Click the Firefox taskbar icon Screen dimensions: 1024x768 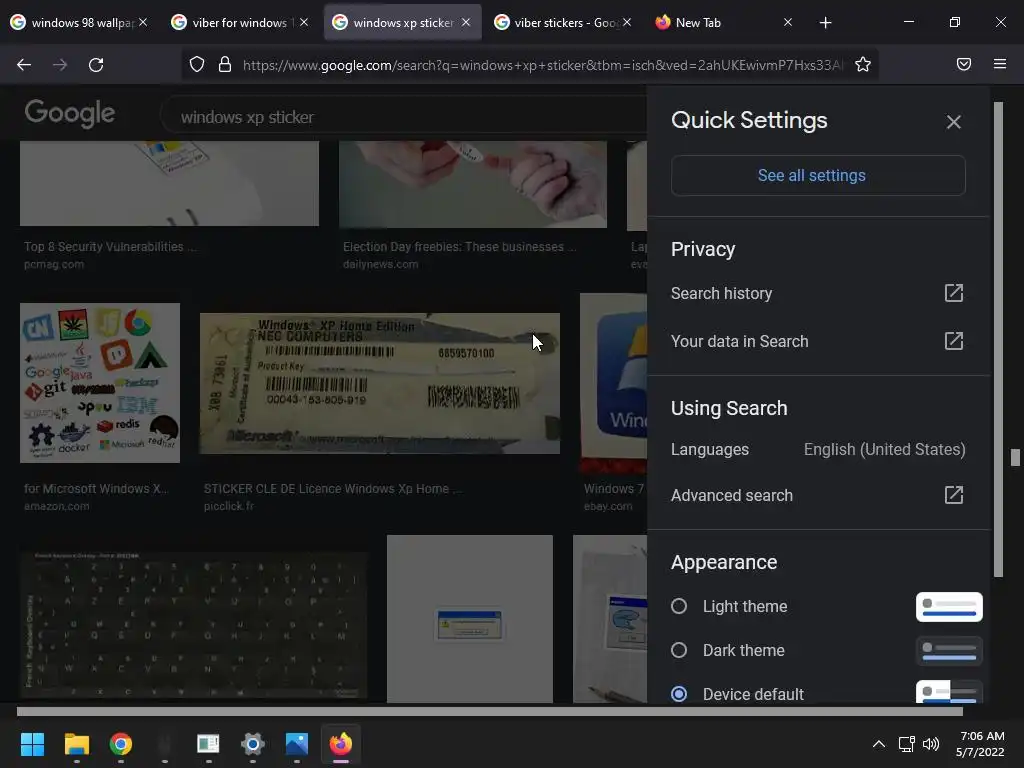(340, 743)
